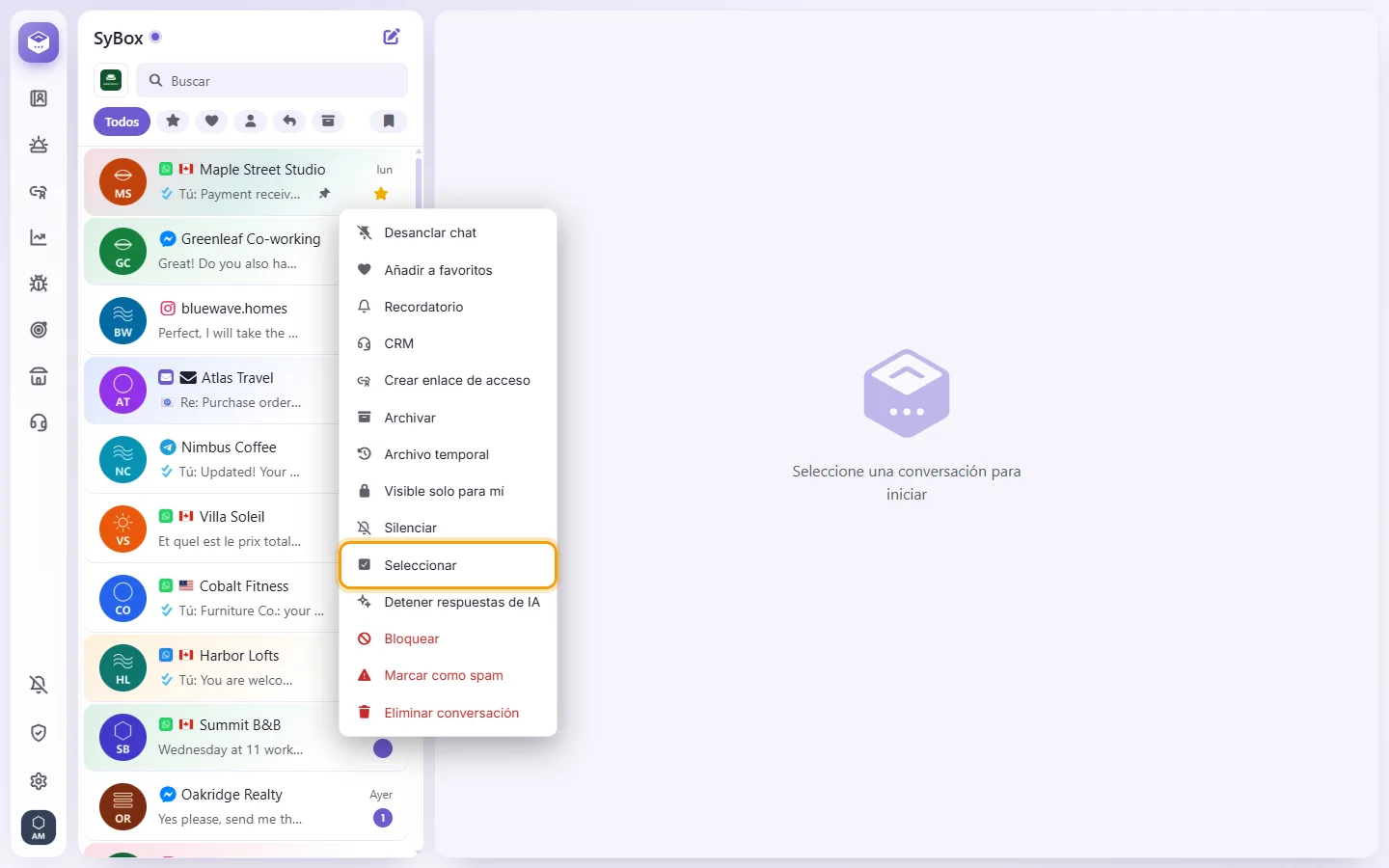Filter chats by starred icon
The image size is (1389, 868).
(173, 122)
